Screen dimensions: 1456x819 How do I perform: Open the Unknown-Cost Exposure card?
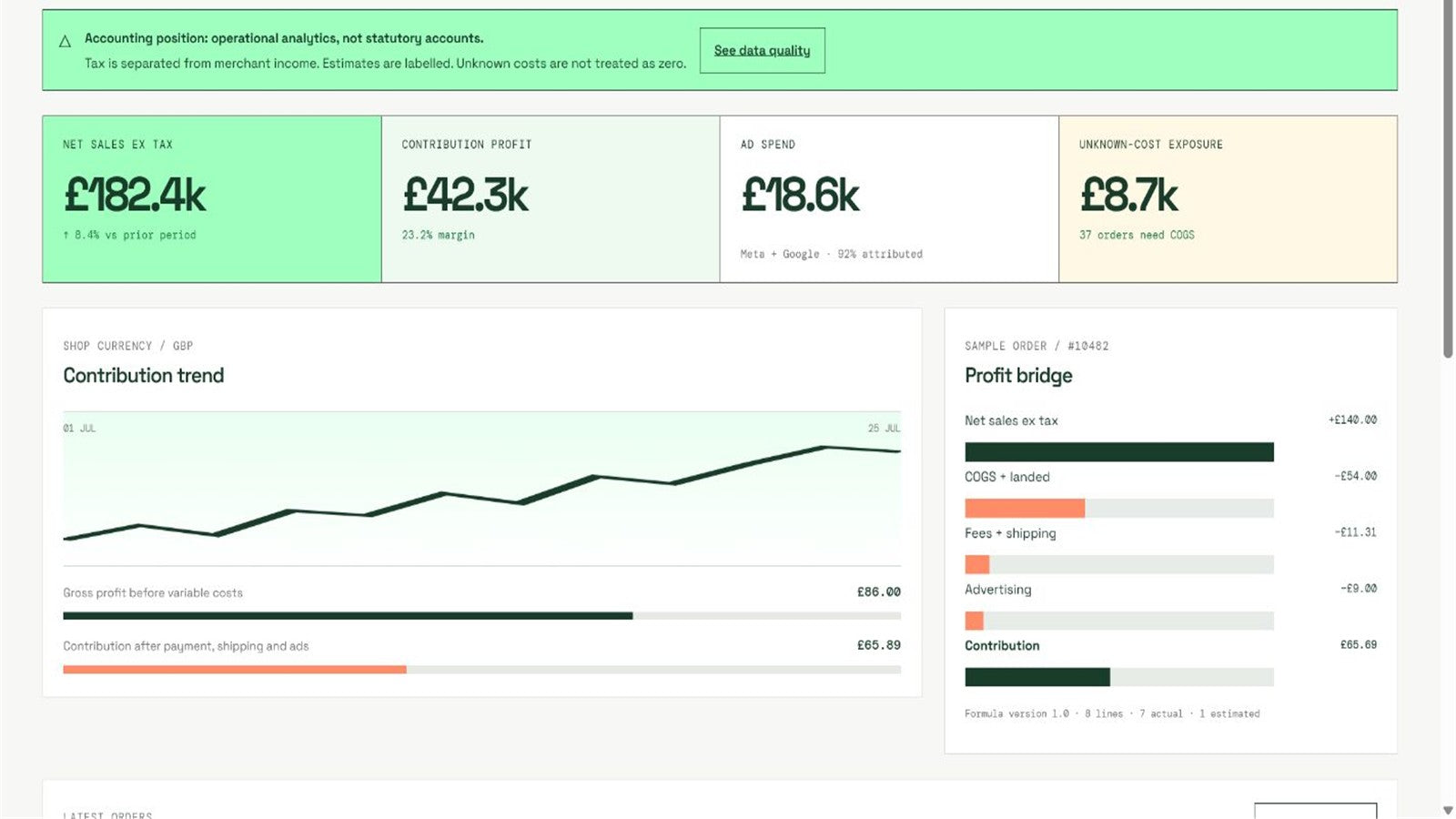tap(1228, 198)
